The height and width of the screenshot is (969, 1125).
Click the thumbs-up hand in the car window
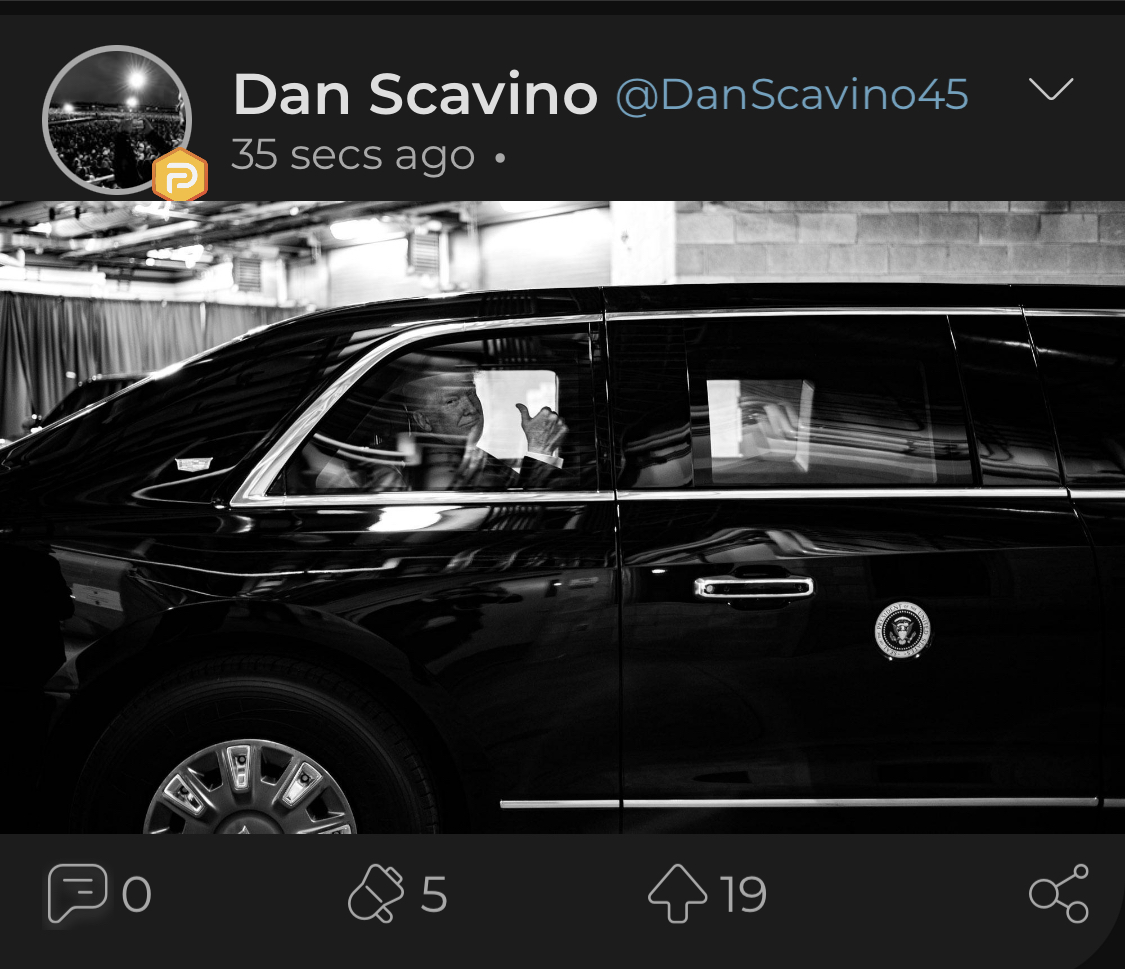[542, 429]
